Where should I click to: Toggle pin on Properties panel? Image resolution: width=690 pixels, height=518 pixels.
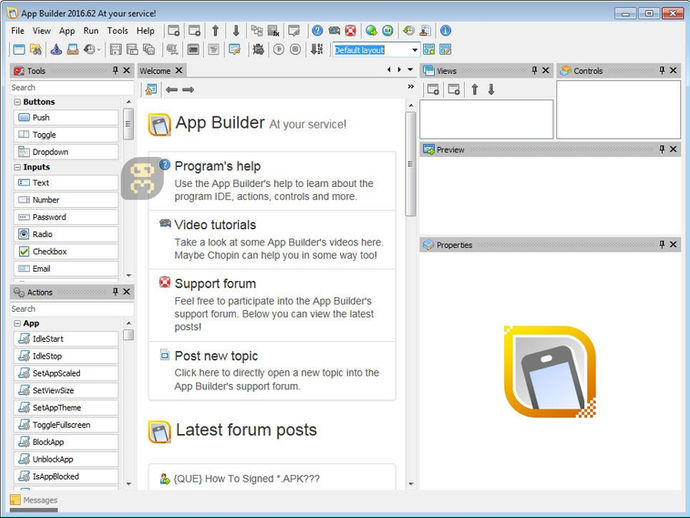pos(662,244)
